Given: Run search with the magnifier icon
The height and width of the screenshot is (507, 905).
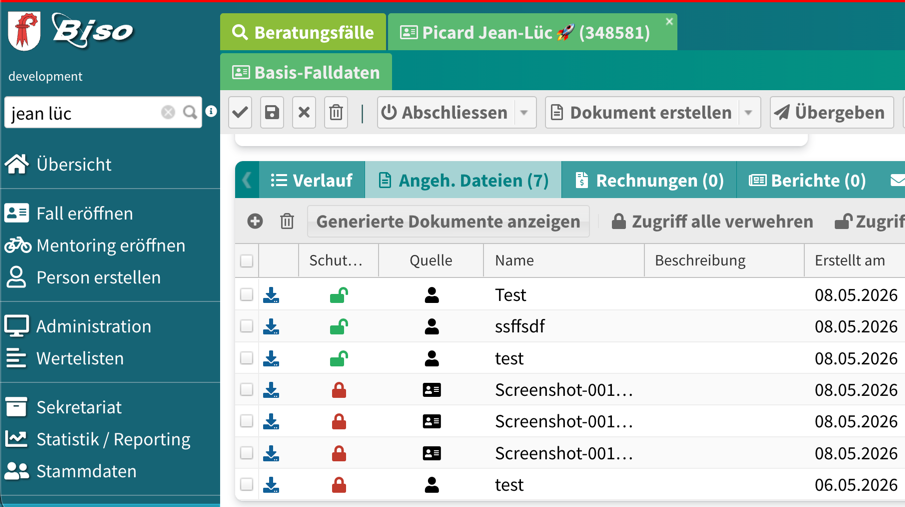Looking at the screenshot, I should [190, 112].
